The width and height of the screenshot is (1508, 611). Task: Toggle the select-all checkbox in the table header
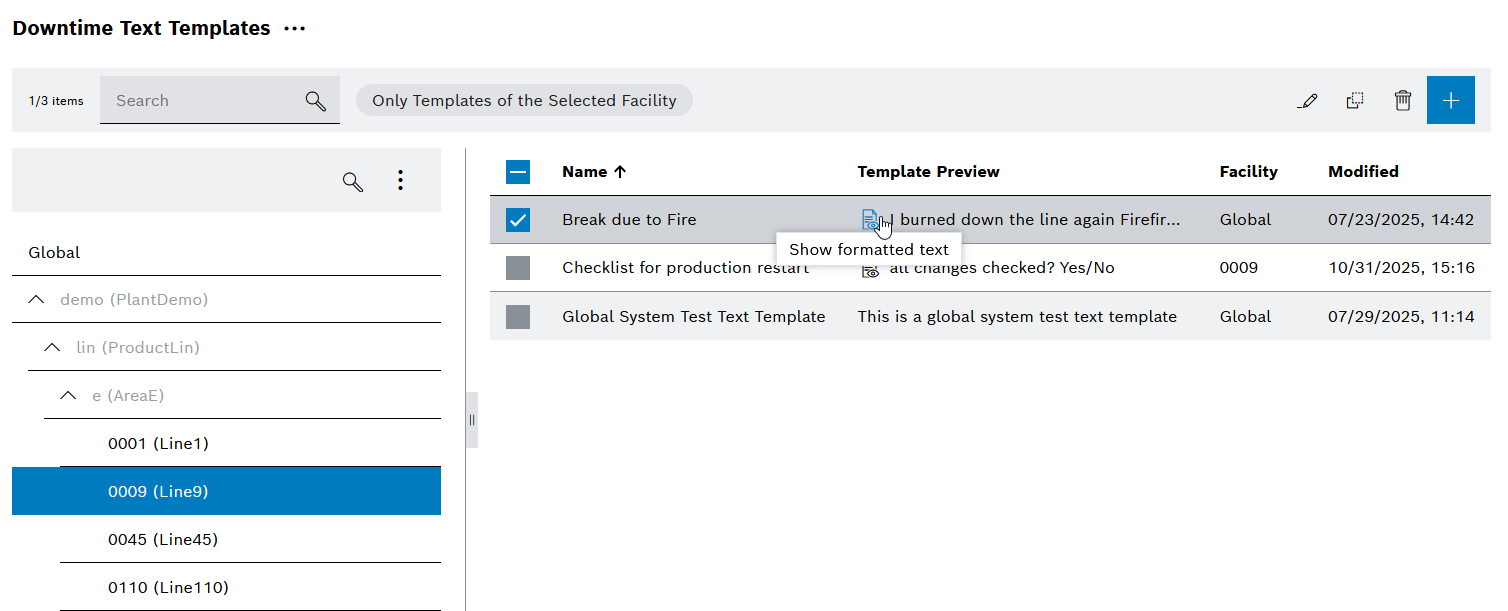(518, 171)
